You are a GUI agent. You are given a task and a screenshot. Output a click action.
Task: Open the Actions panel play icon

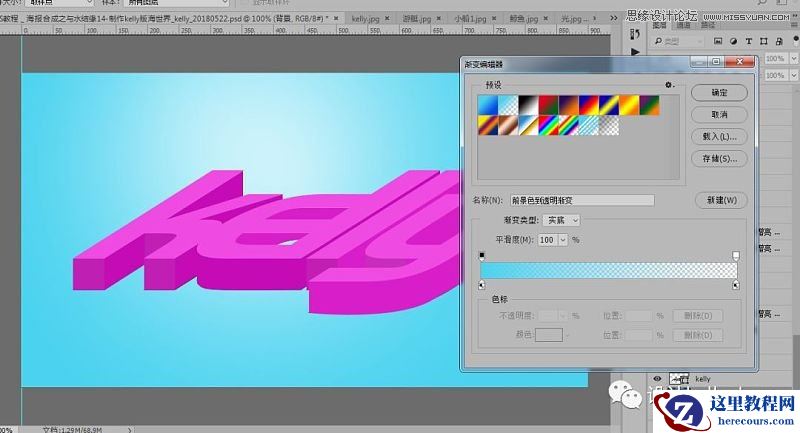point(635,52)
